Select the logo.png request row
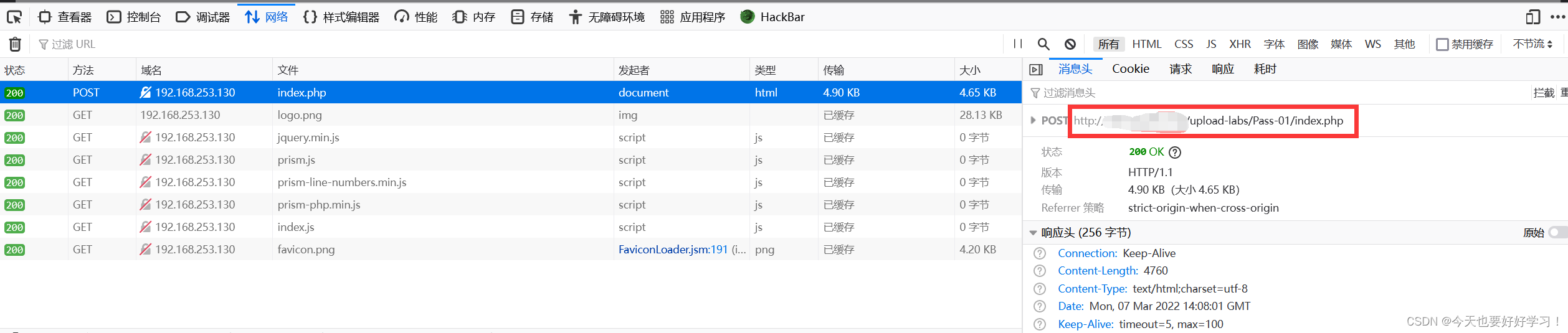The width and height of the screenshot is (1568, 333). click(x=511, y=115)
